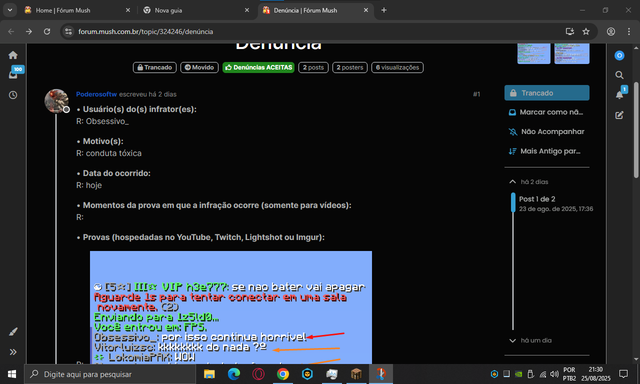The image size is (640, 384).
Task: Jump up with the há 2 dias chevron
Action: pos(513,182)
